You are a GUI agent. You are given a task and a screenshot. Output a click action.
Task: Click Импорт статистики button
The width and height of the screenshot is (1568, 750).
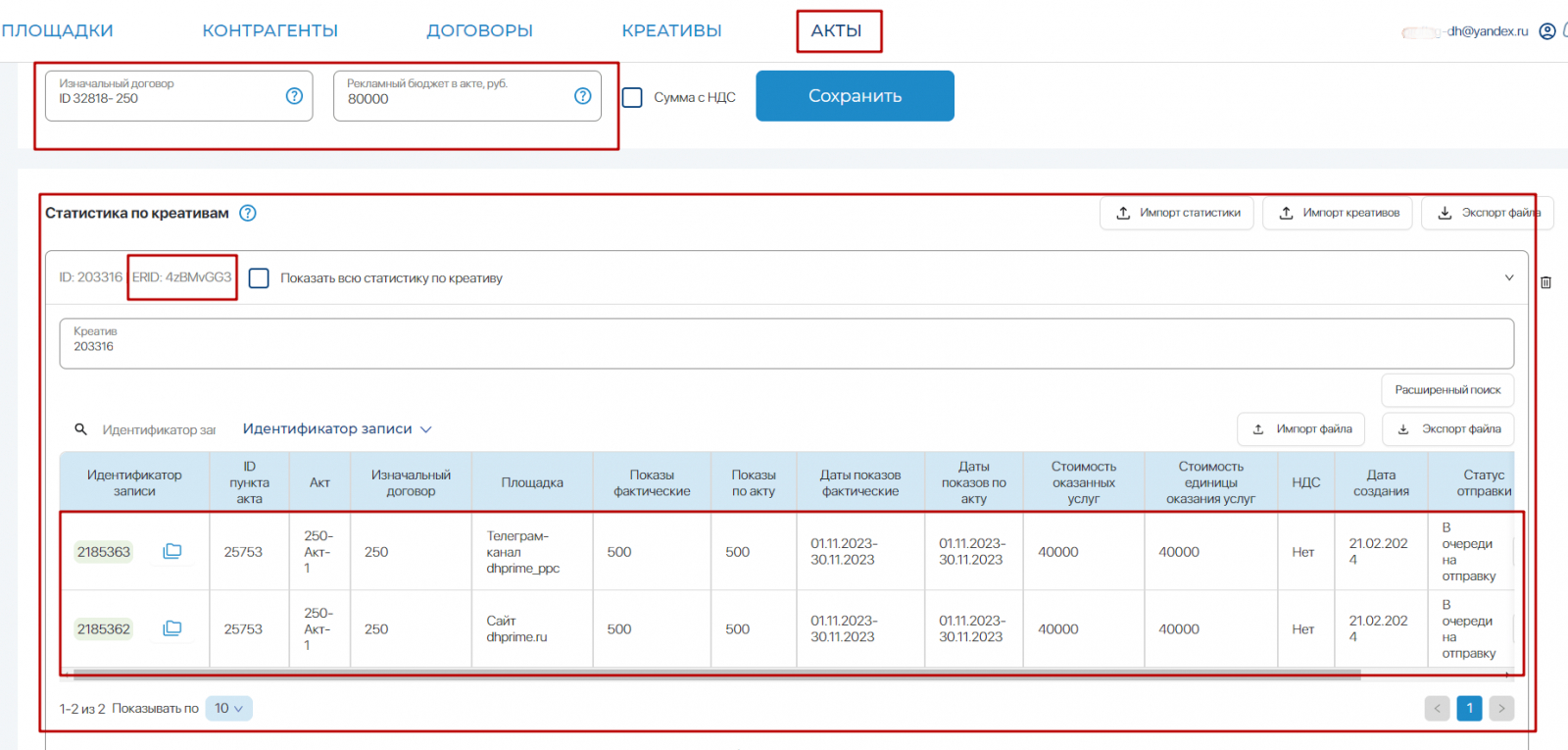tap(1176, 213)
